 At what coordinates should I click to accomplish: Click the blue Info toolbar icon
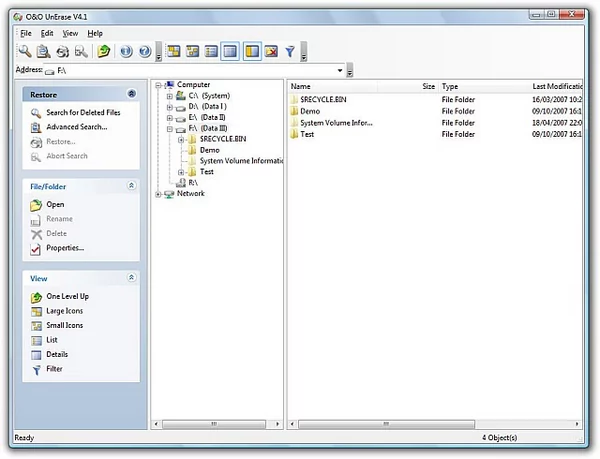[126, 51]
